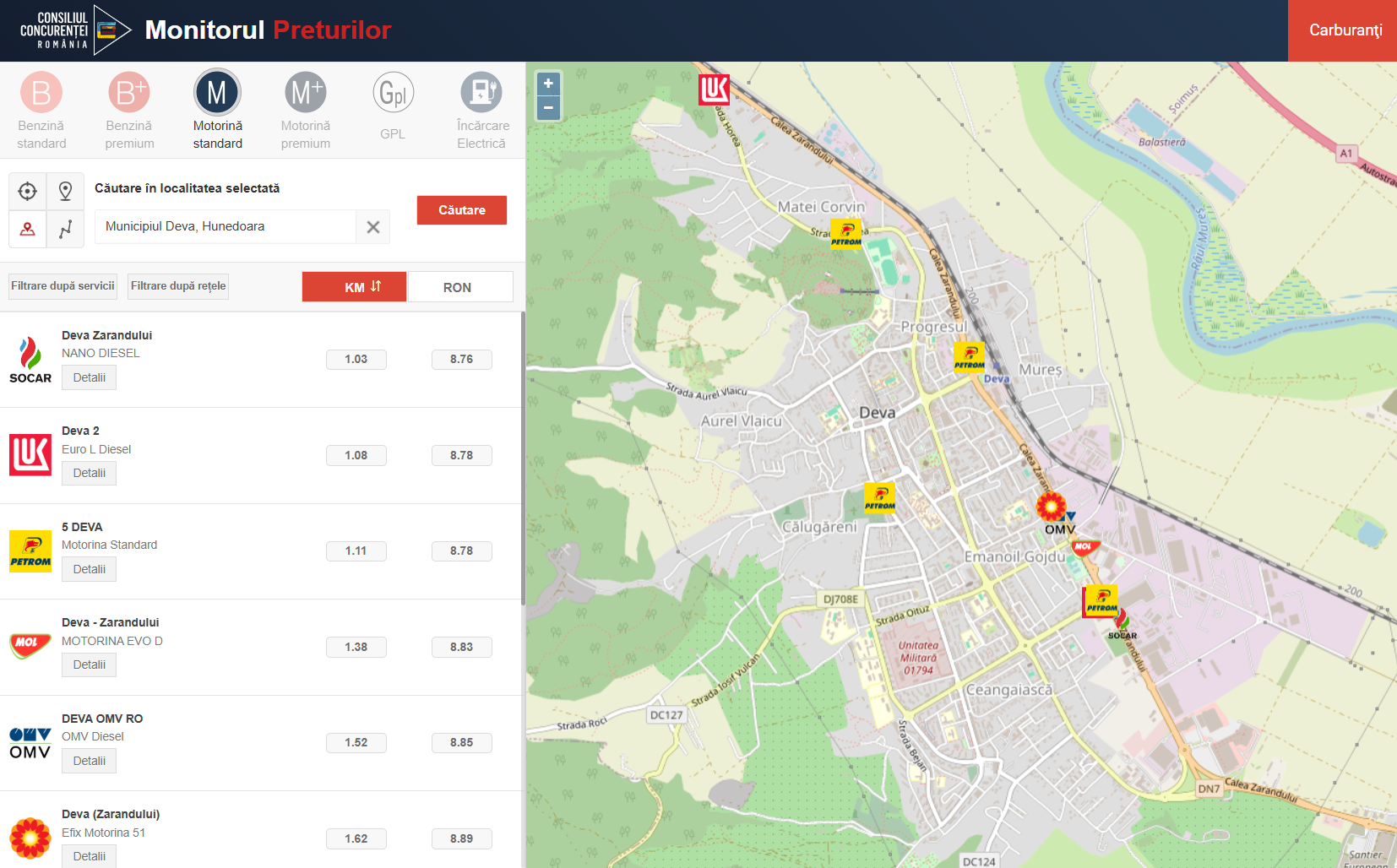Select Încărcare Electrică charging icon
This screenshot has width=1397, height=868.
coord(481,93)
